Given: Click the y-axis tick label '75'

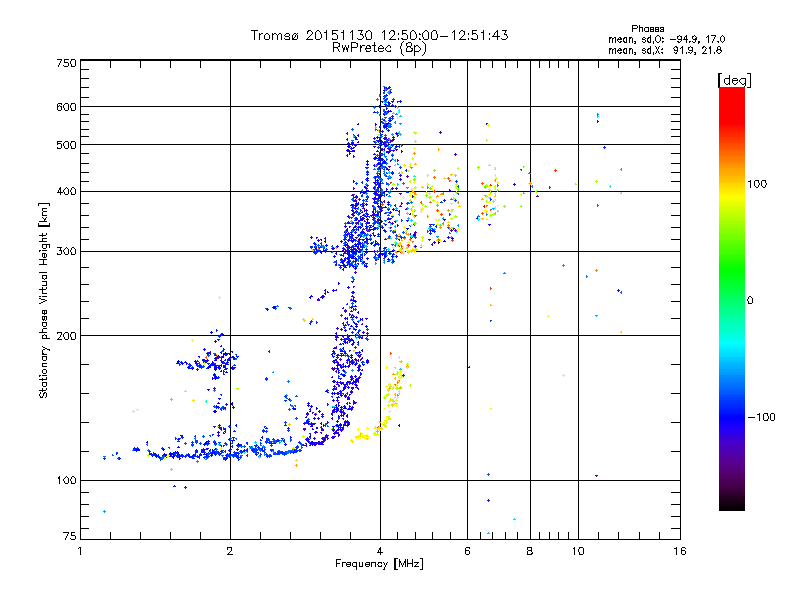Looking at the screenshot, I should pos(70,536).
